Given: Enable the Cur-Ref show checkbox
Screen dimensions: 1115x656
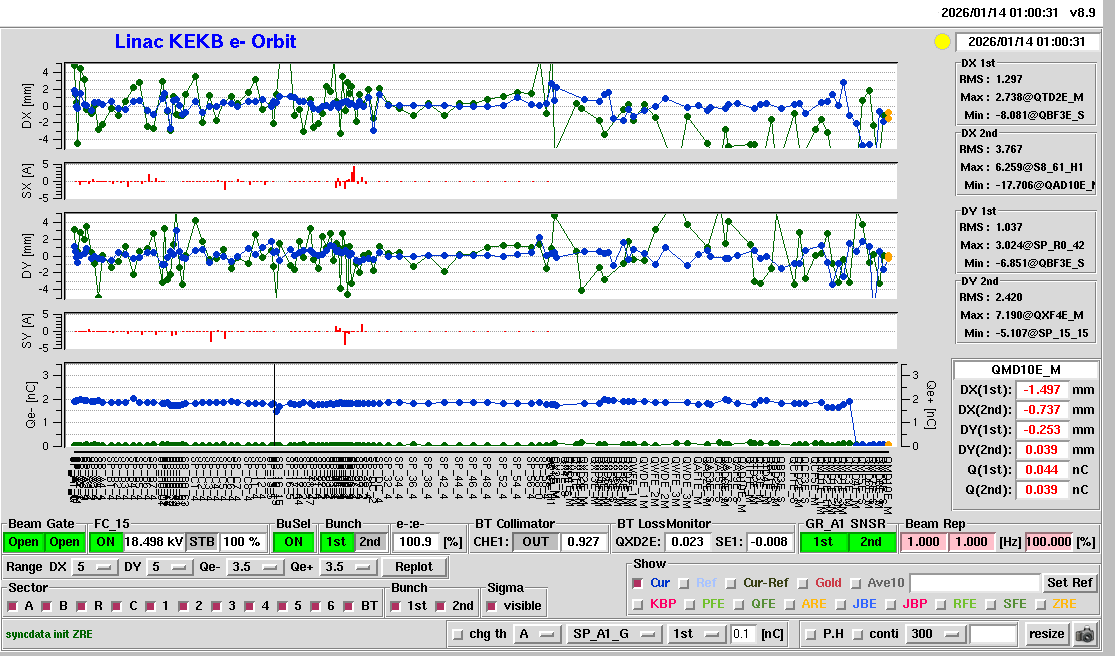Looking at the screenshot, I should tap(732, 583).
